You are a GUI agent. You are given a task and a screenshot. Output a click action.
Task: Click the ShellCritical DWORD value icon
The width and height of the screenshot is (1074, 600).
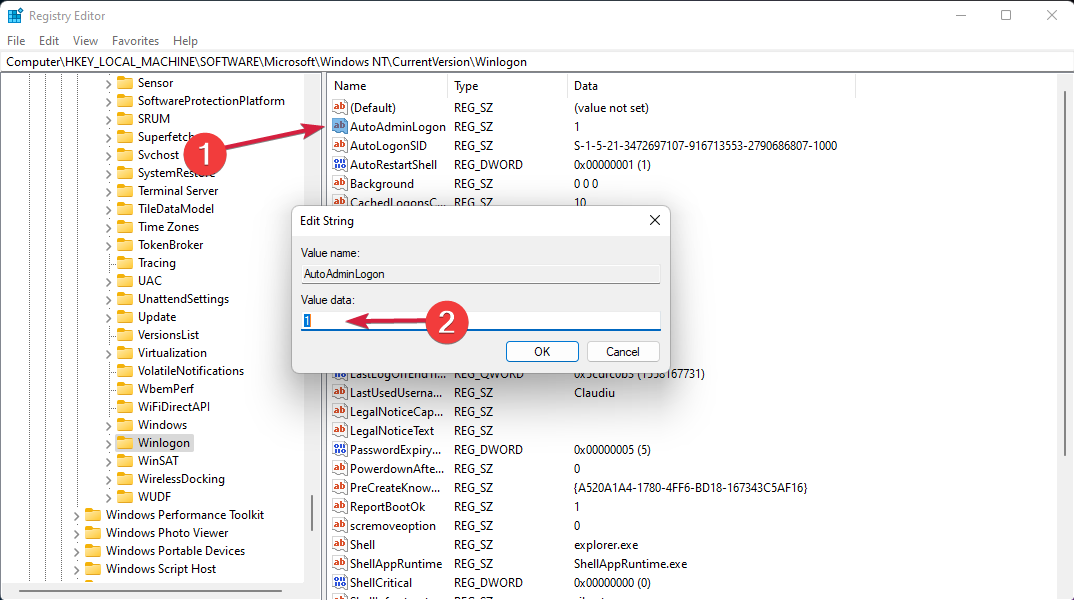(x=340, y=583)
